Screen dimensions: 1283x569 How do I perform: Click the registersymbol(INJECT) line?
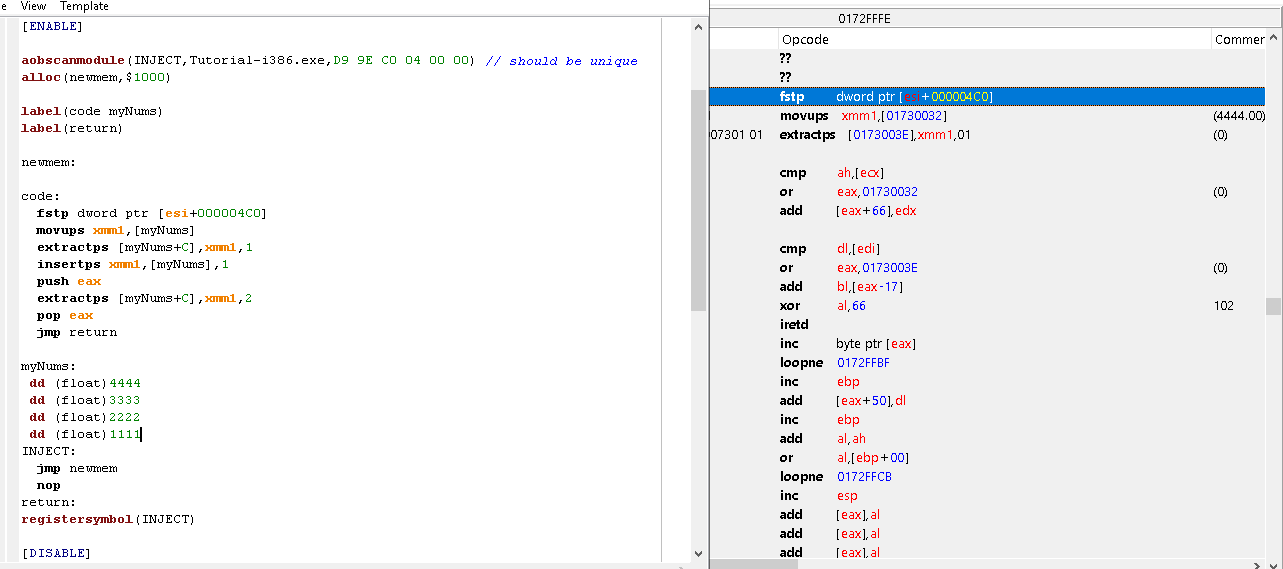tap(108, 519)
